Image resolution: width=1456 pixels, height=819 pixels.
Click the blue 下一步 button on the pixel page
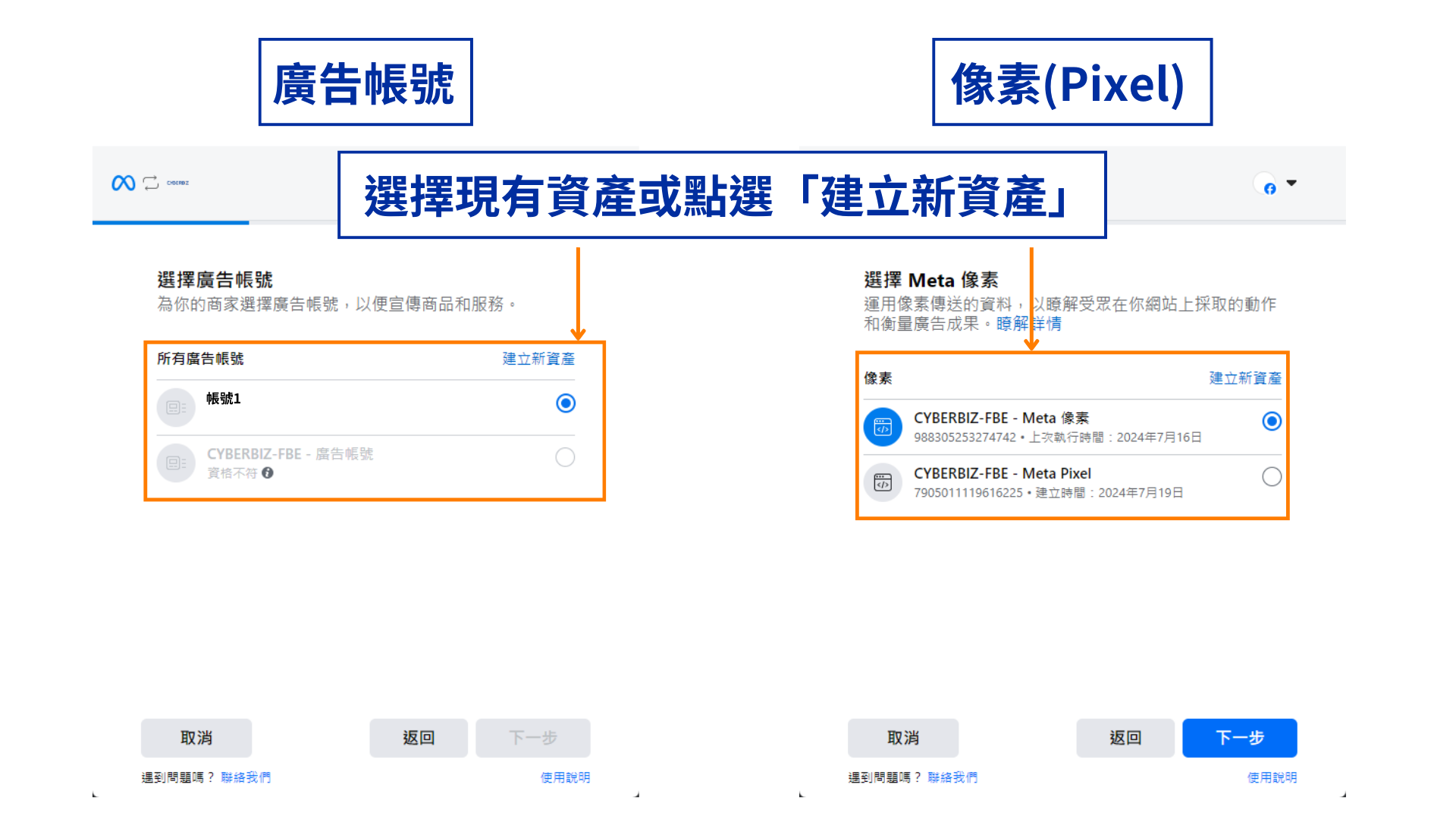[x=1239, y=737]
